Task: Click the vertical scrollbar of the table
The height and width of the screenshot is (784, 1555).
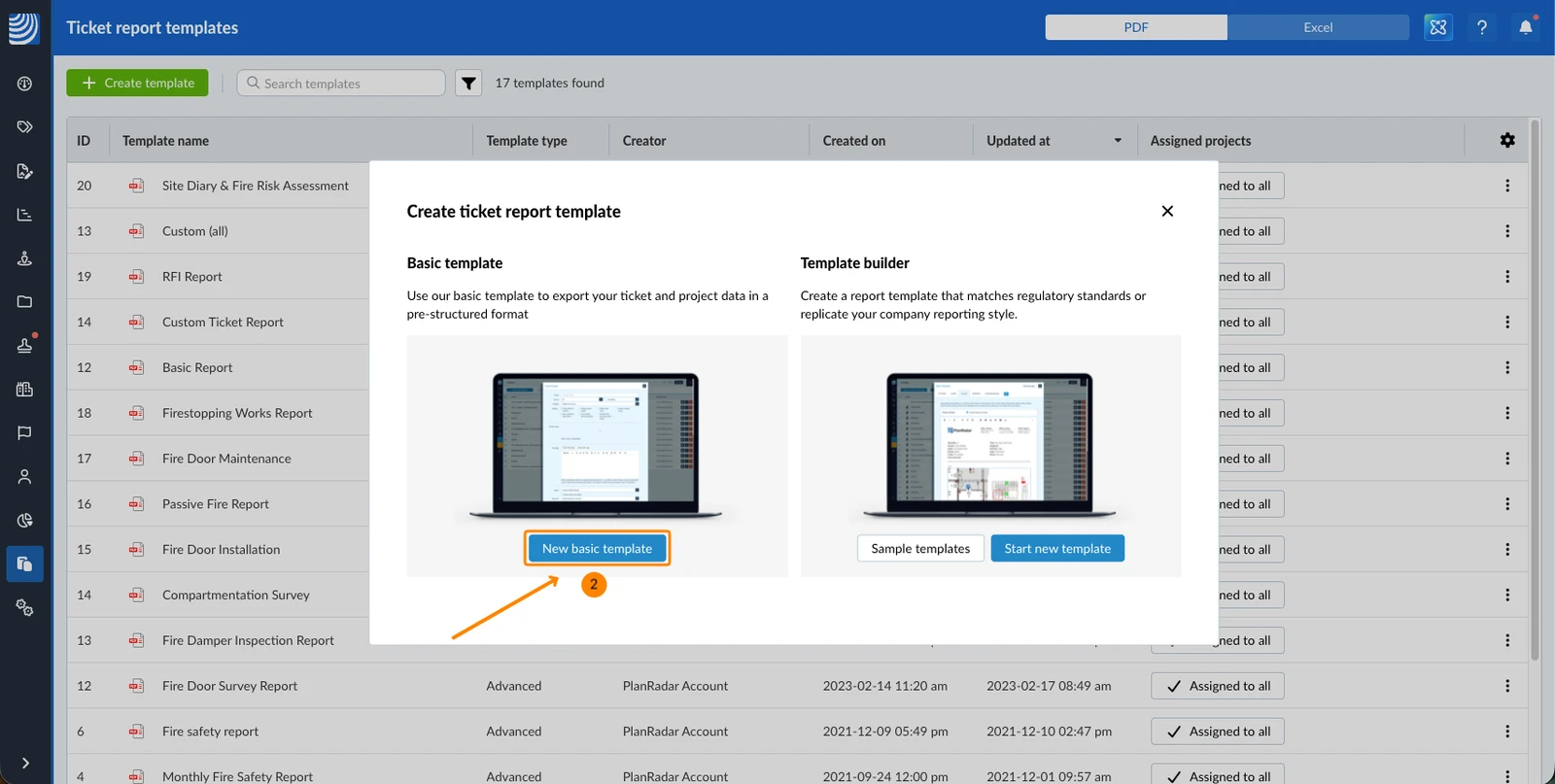Action: pyautogui.click(x=1535, y=389)
